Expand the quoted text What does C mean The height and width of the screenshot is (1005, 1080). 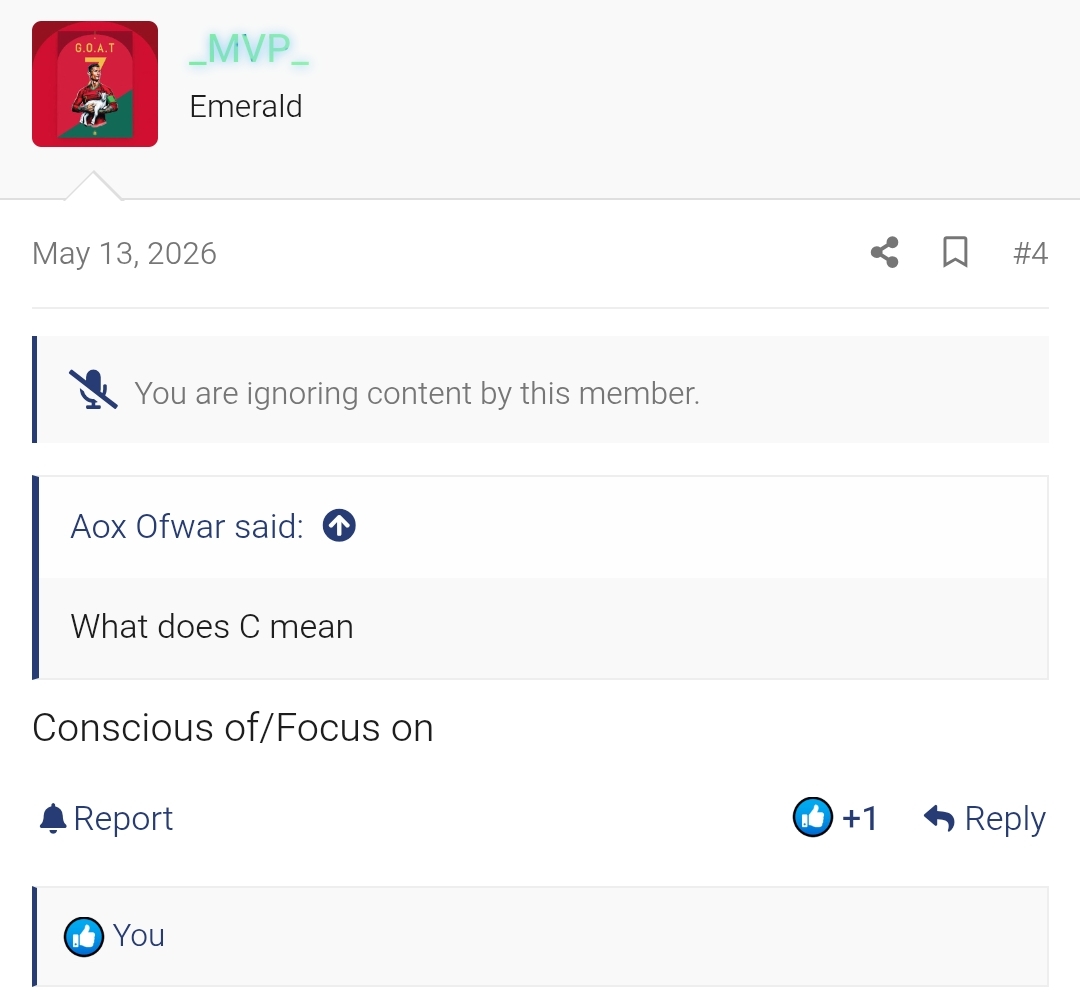pyautogui.click(x=212, y=627)
